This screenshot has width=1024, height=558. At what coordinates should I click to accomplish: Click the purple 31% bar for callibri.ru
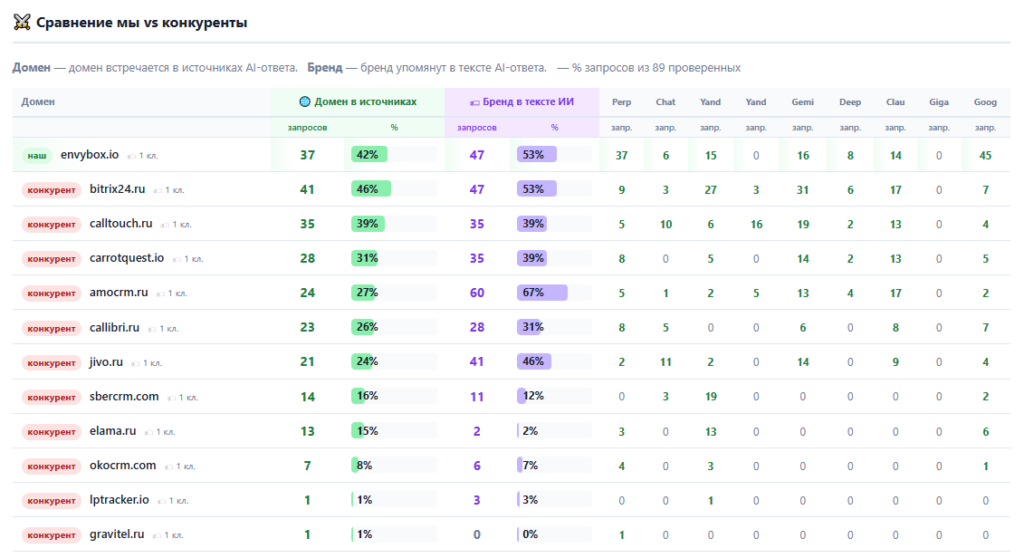point(529,327)
